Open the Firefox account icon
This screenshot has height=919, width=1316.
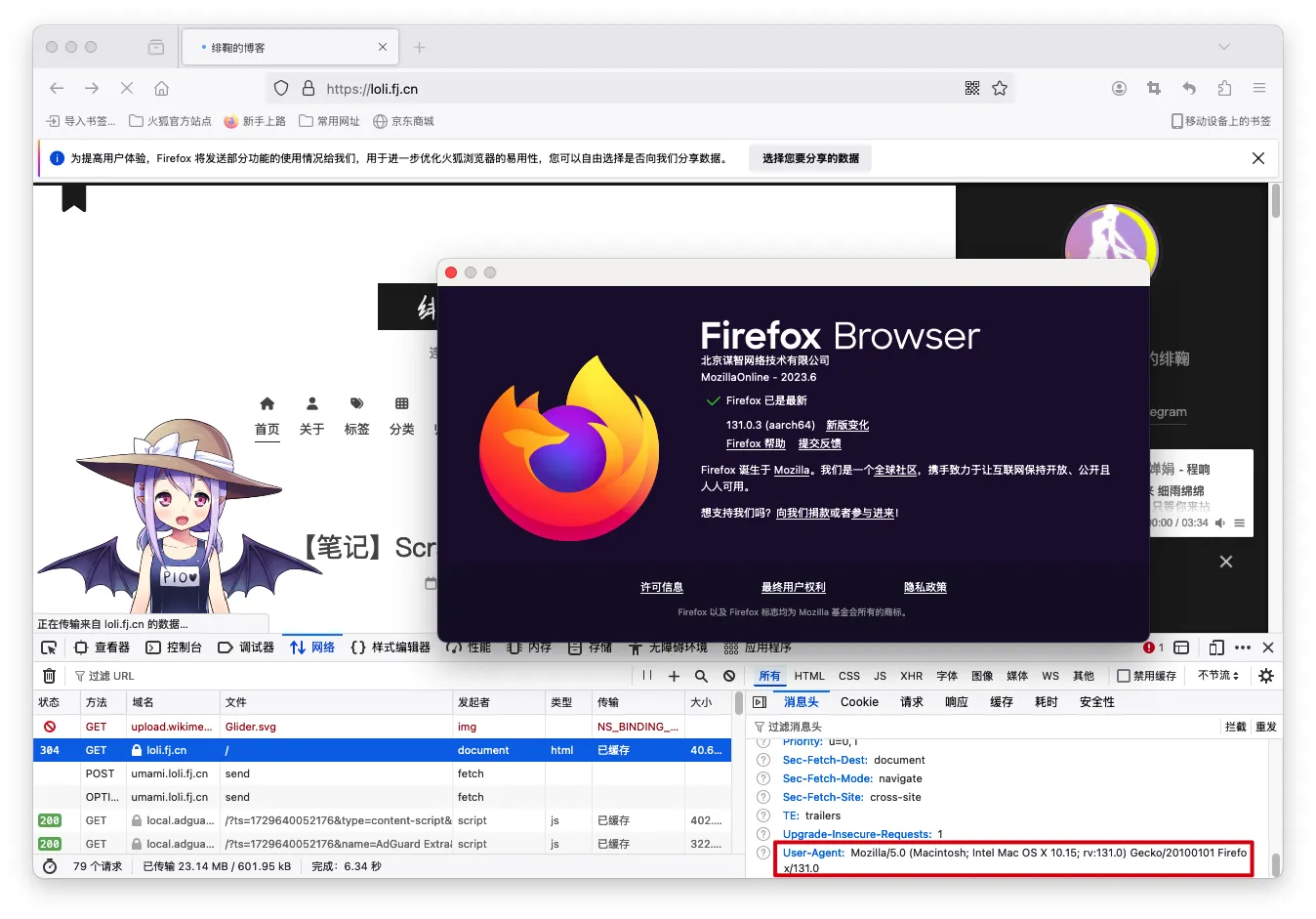click(x=1119, y=89)
